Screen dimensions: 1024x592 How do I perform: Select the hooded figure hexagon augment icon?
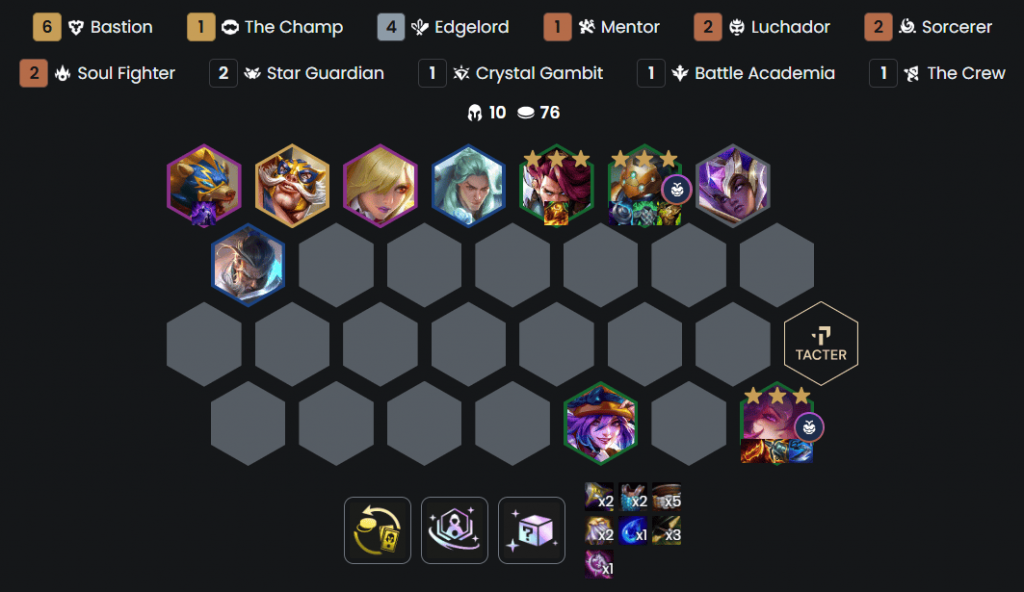pyautogui.click(x=455, y=530)
